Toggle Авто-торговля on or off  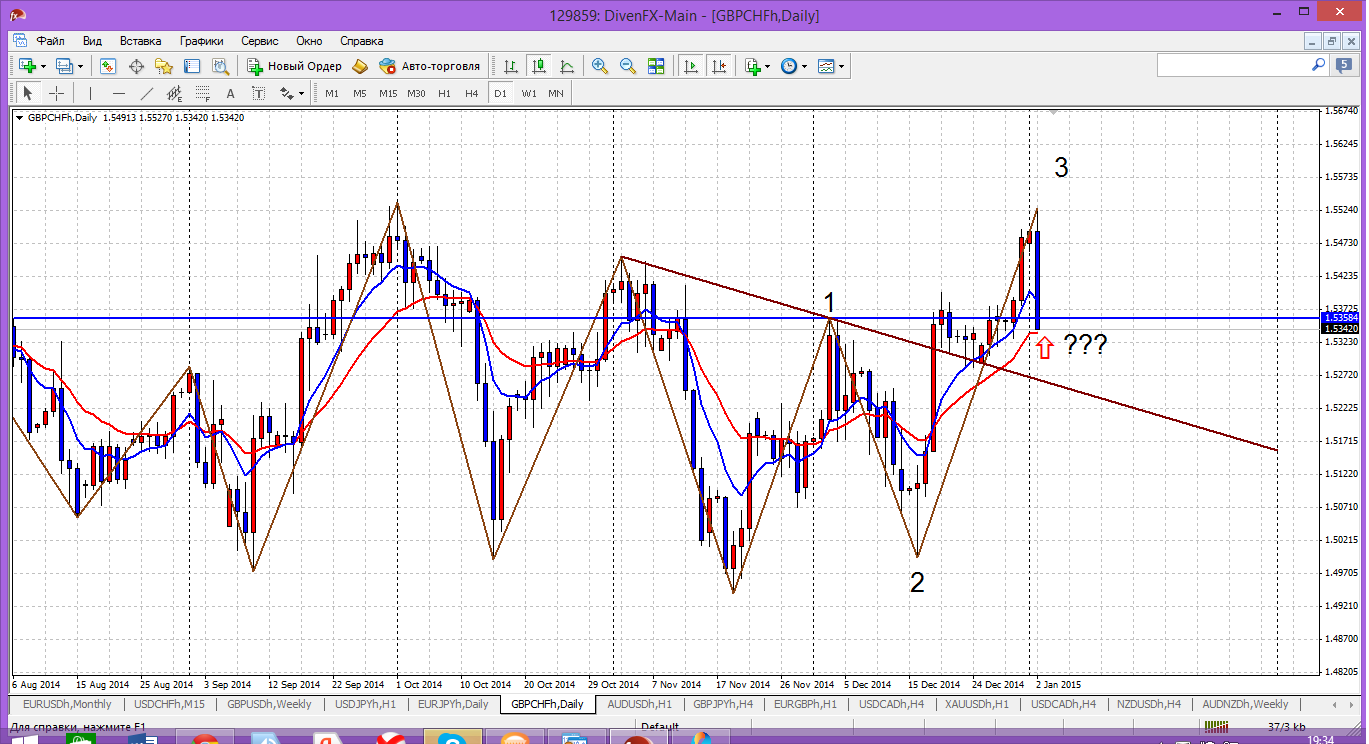click(429, 66)
